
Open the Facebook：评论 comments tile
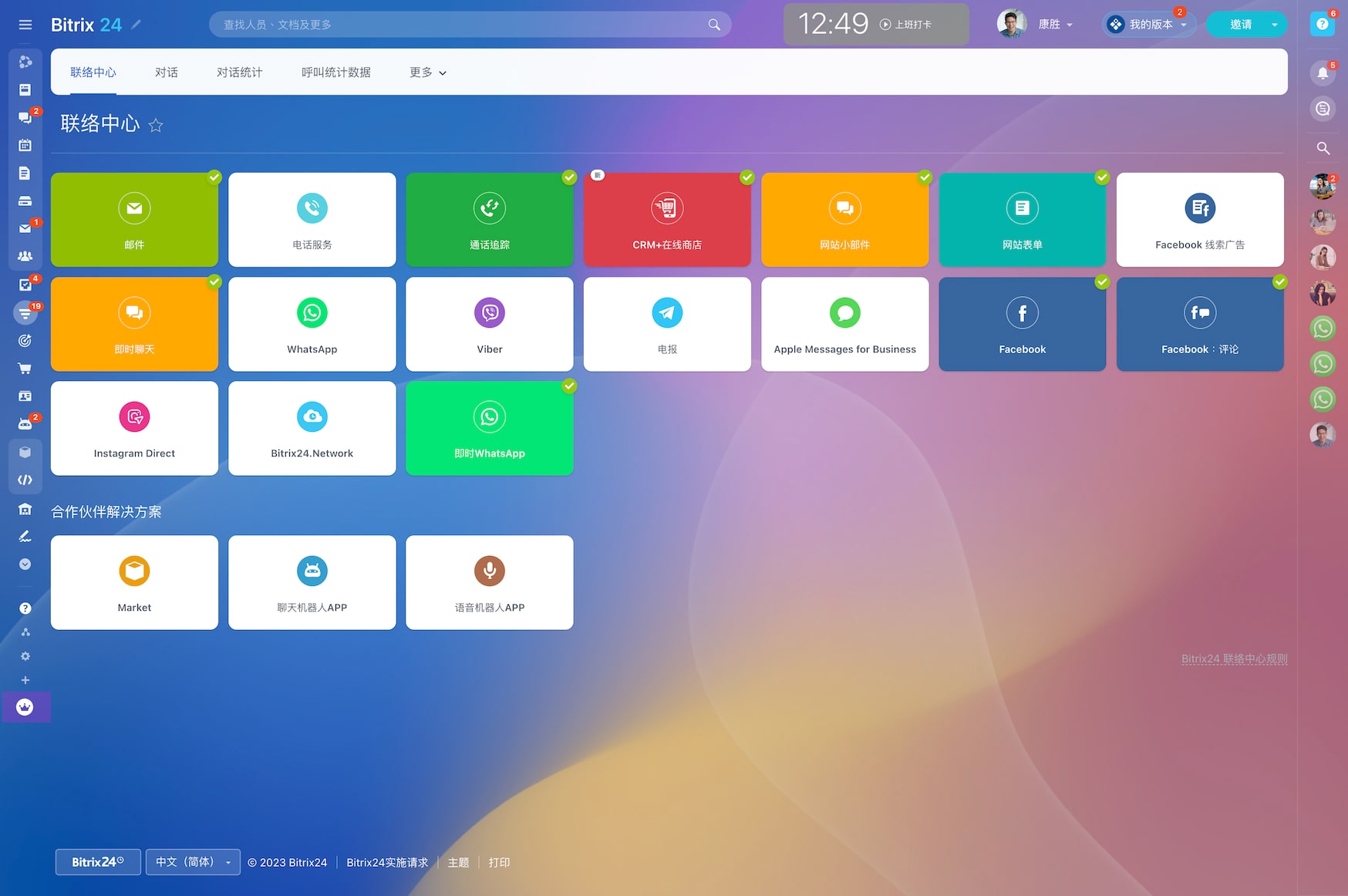[x=1200, y=324]
